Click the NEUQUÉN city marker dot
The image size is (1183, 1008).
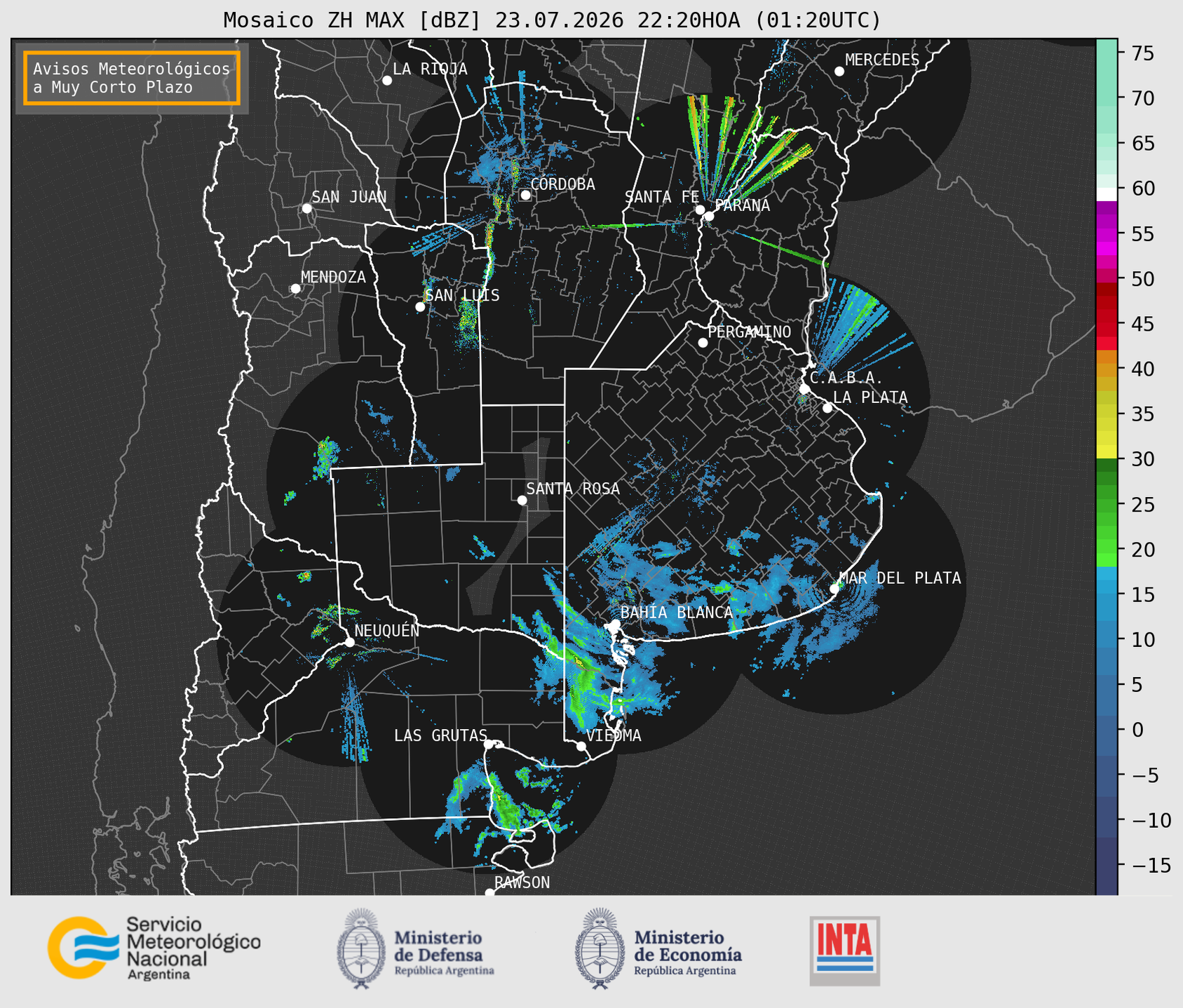pos(349,642)
